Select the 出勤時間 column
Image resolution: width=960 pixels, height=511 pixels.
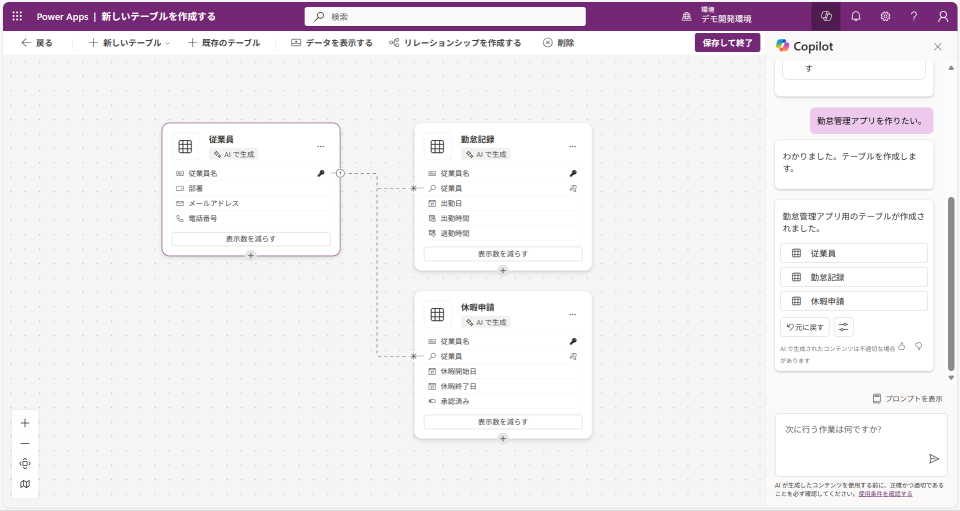tap(503, 218)
